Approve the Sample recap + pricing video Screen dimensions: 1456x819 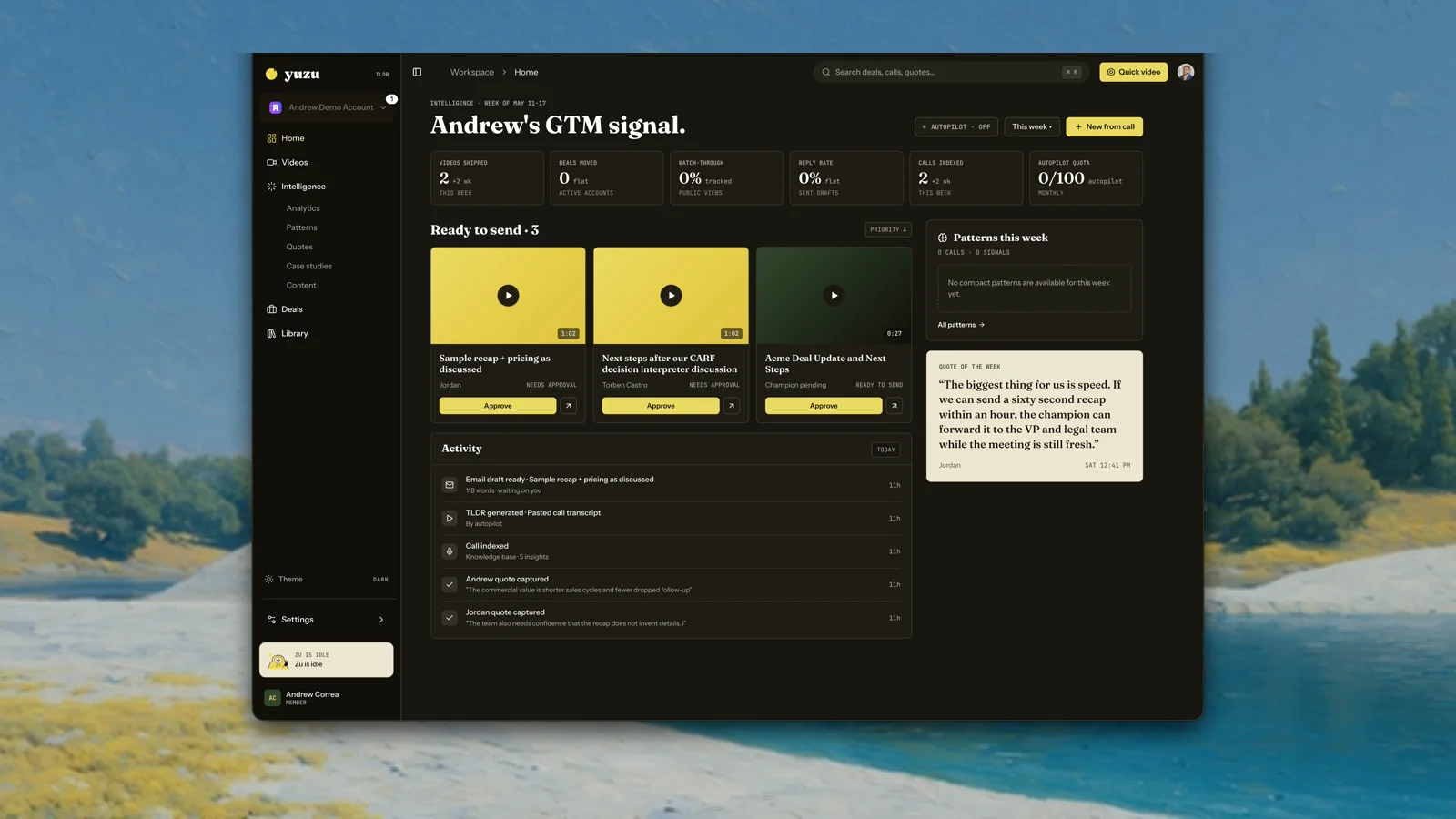point(498,406)
